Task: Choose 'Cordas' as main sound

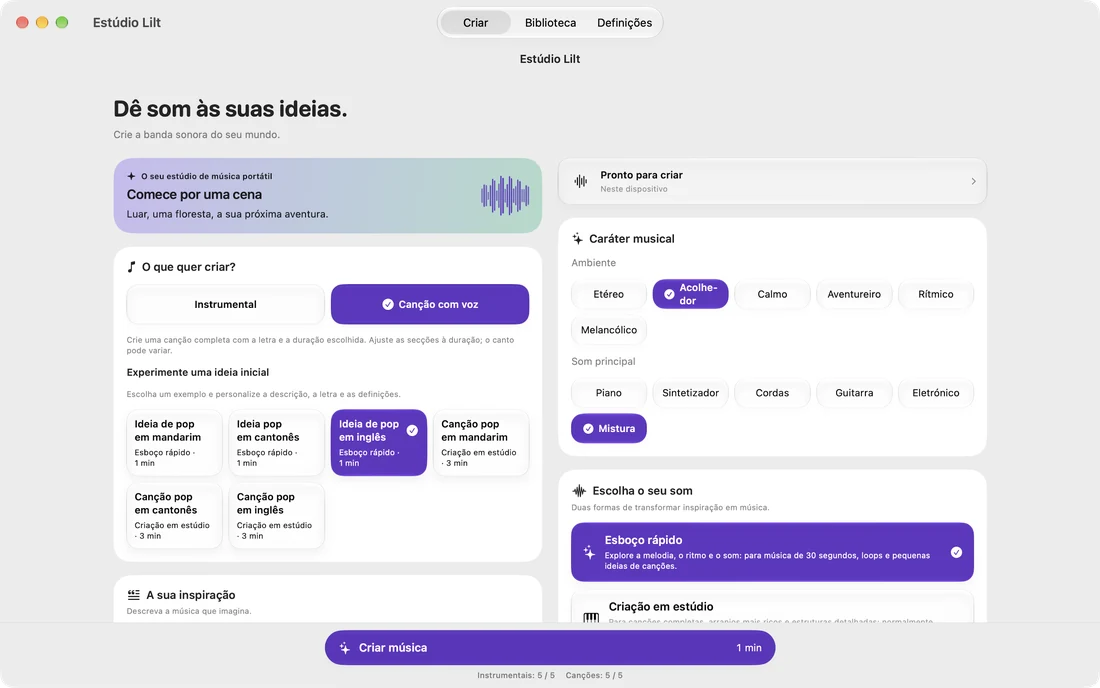Action: coord(772,393)
